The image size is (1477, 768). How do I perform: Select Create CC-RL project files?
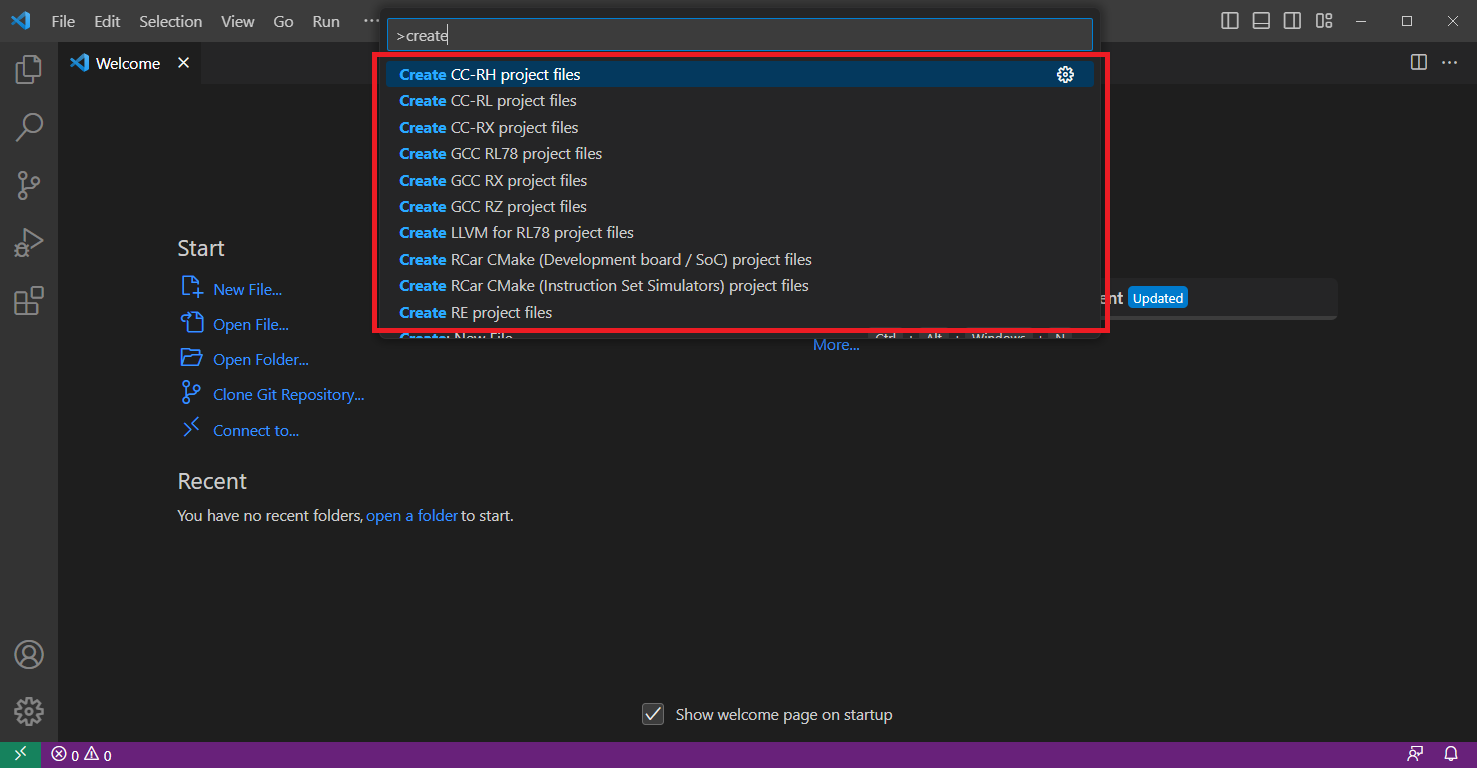(x=739, y=101)
